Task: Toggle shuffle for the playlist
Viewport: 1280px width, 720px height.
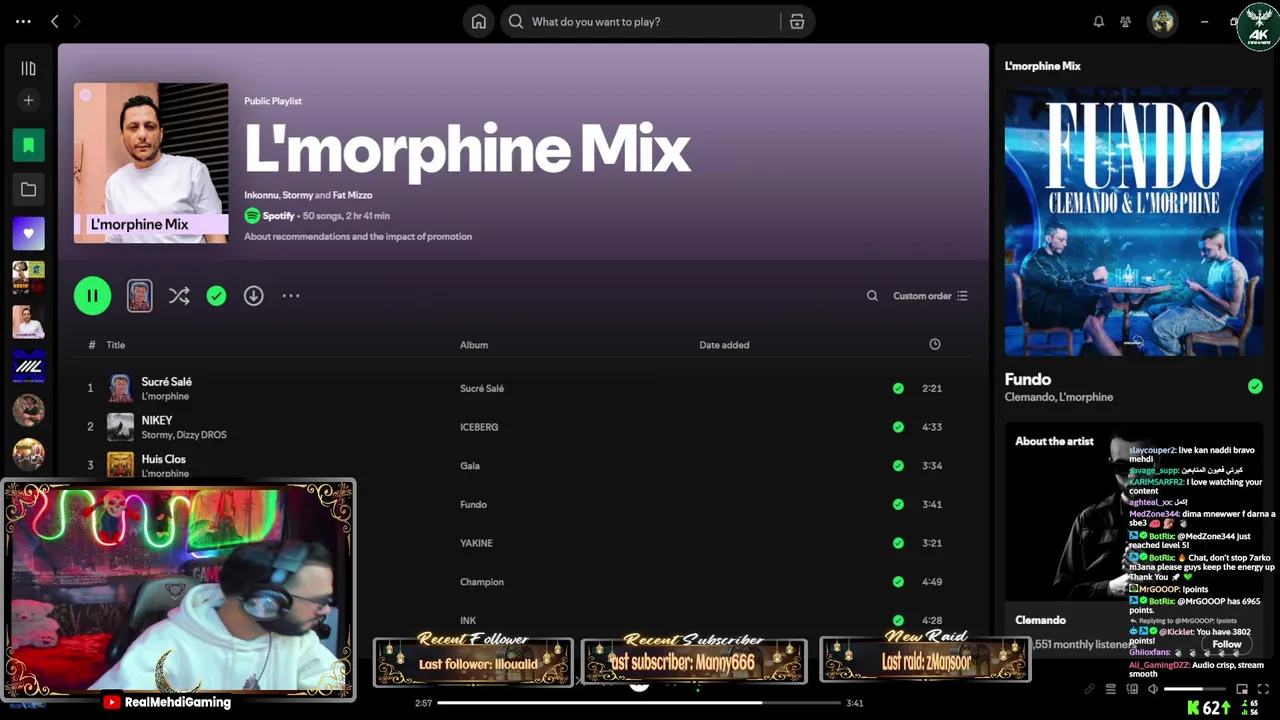Action: click(x=179, y=296)
